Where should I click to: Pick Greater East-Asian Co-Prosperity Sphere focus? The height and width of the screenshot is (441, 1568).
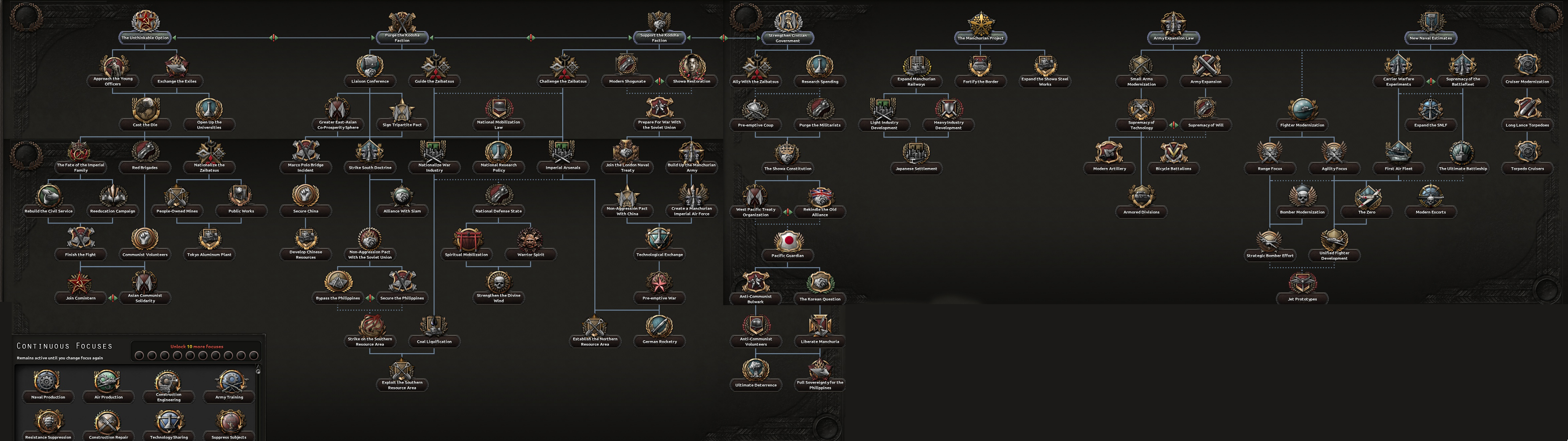[x=338, y=114]
